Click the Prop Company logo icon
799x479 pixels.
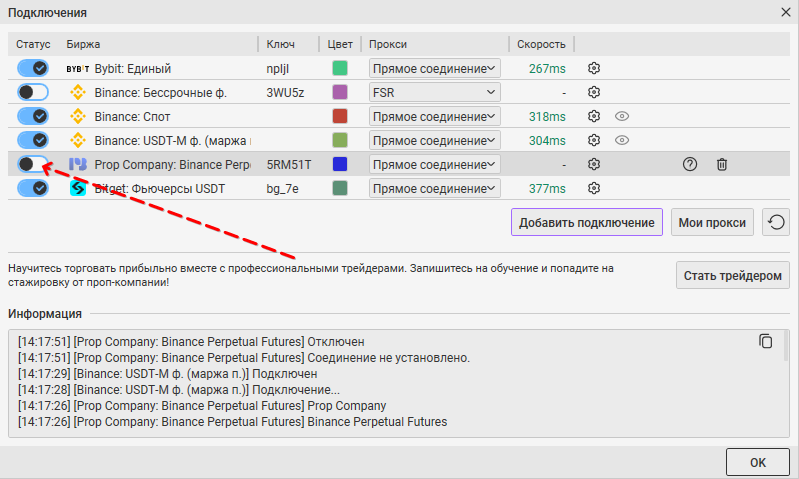point(77,164)
